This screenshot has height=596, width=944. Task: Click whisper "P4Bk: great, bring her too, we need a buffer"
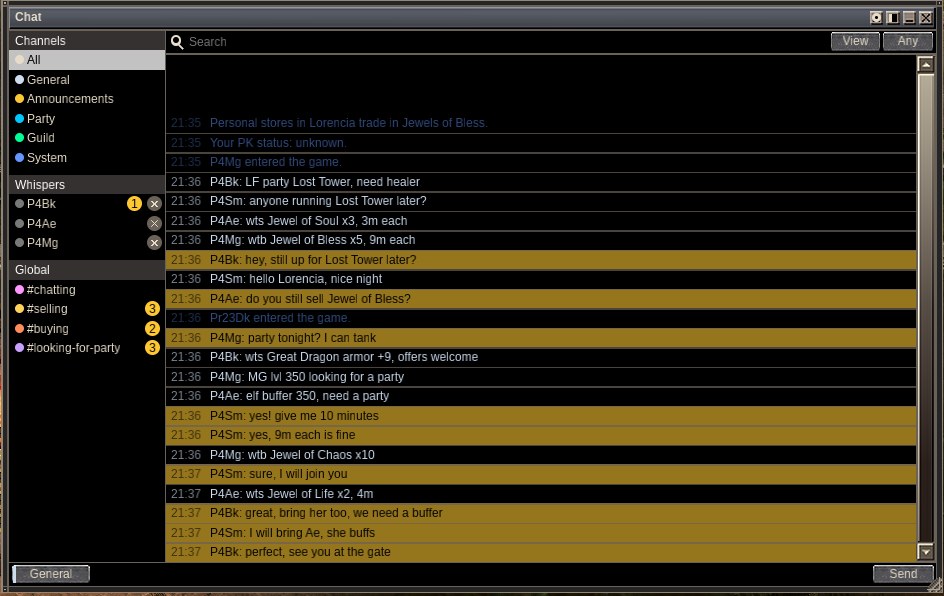pyautogui.click(x=541, y=513)
